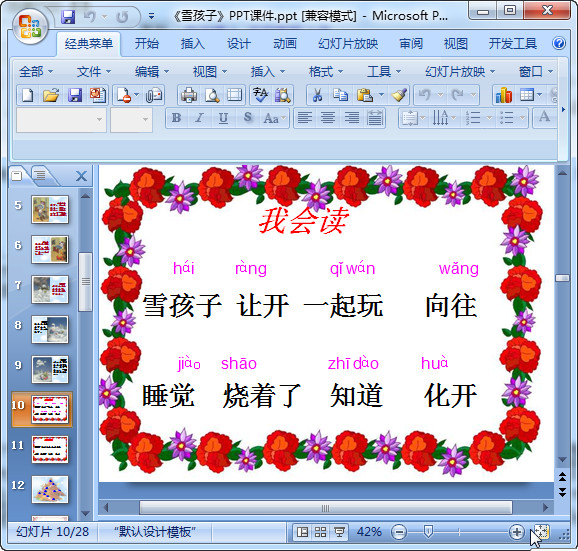Screen dimensions: 578x551
Task: Open the 工具 dropdown menu
Action: 384,72
